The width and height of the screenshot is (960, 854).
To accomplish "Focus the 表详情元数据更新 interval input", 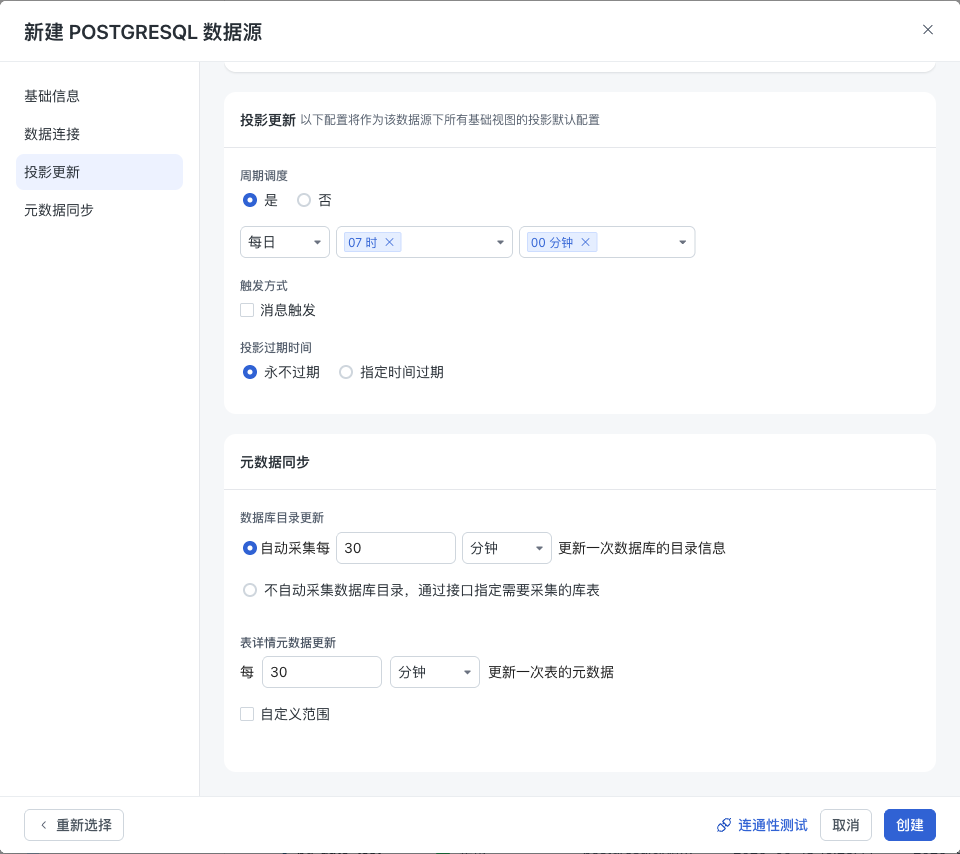I will [322, 672].
